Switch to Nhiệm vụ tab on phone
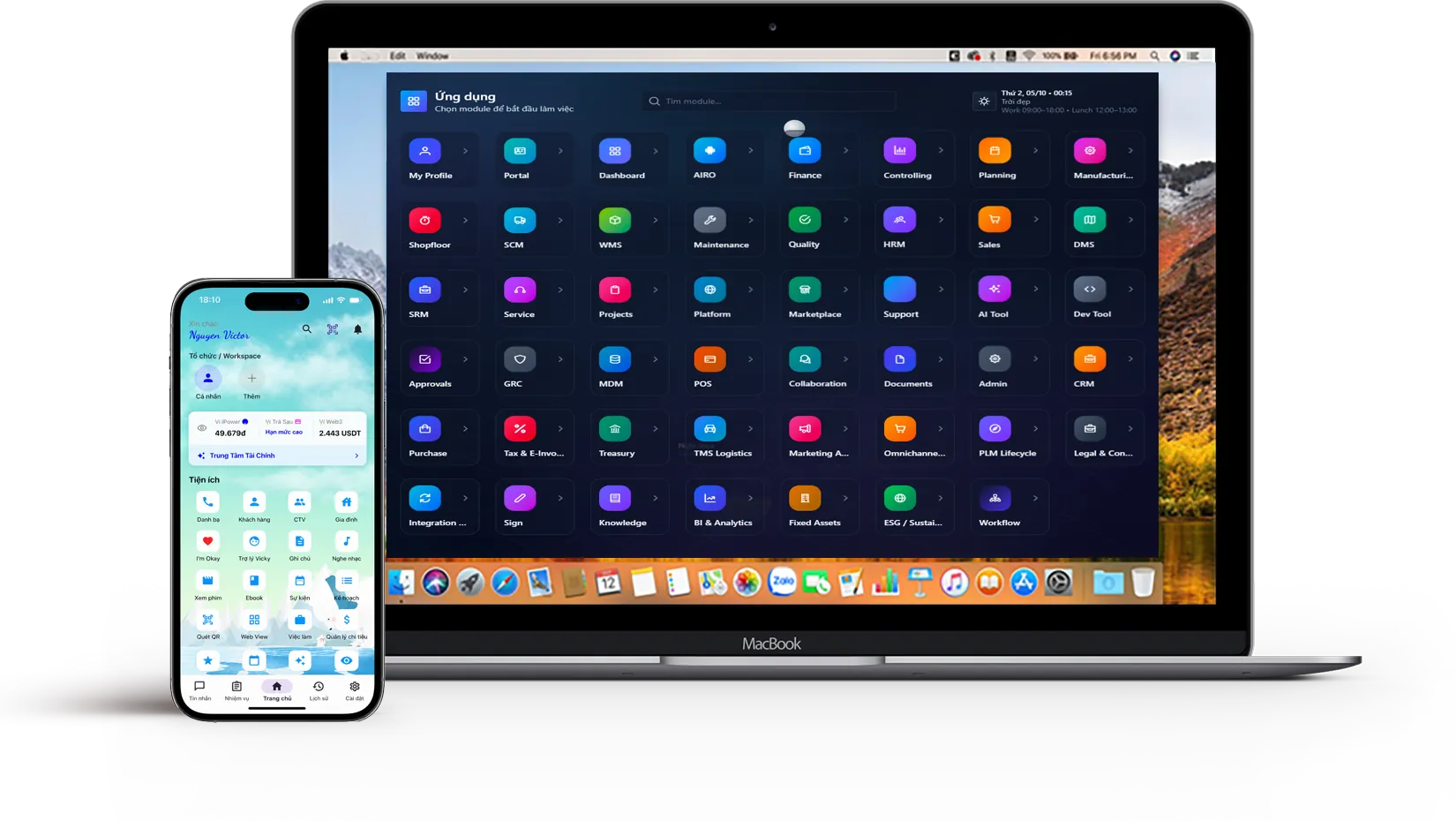The height and width of the screenshot is (821, 1456). pos(236,690)
